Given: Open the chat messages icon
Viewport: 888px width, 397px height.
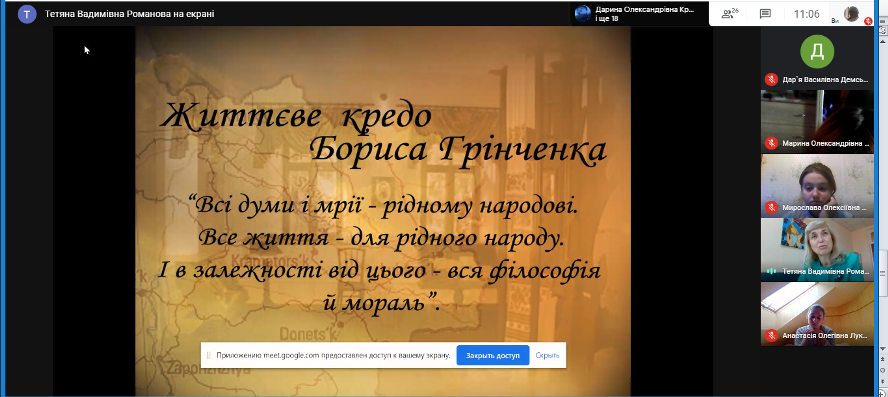Looking at the screenshot, I should (765, 14).
